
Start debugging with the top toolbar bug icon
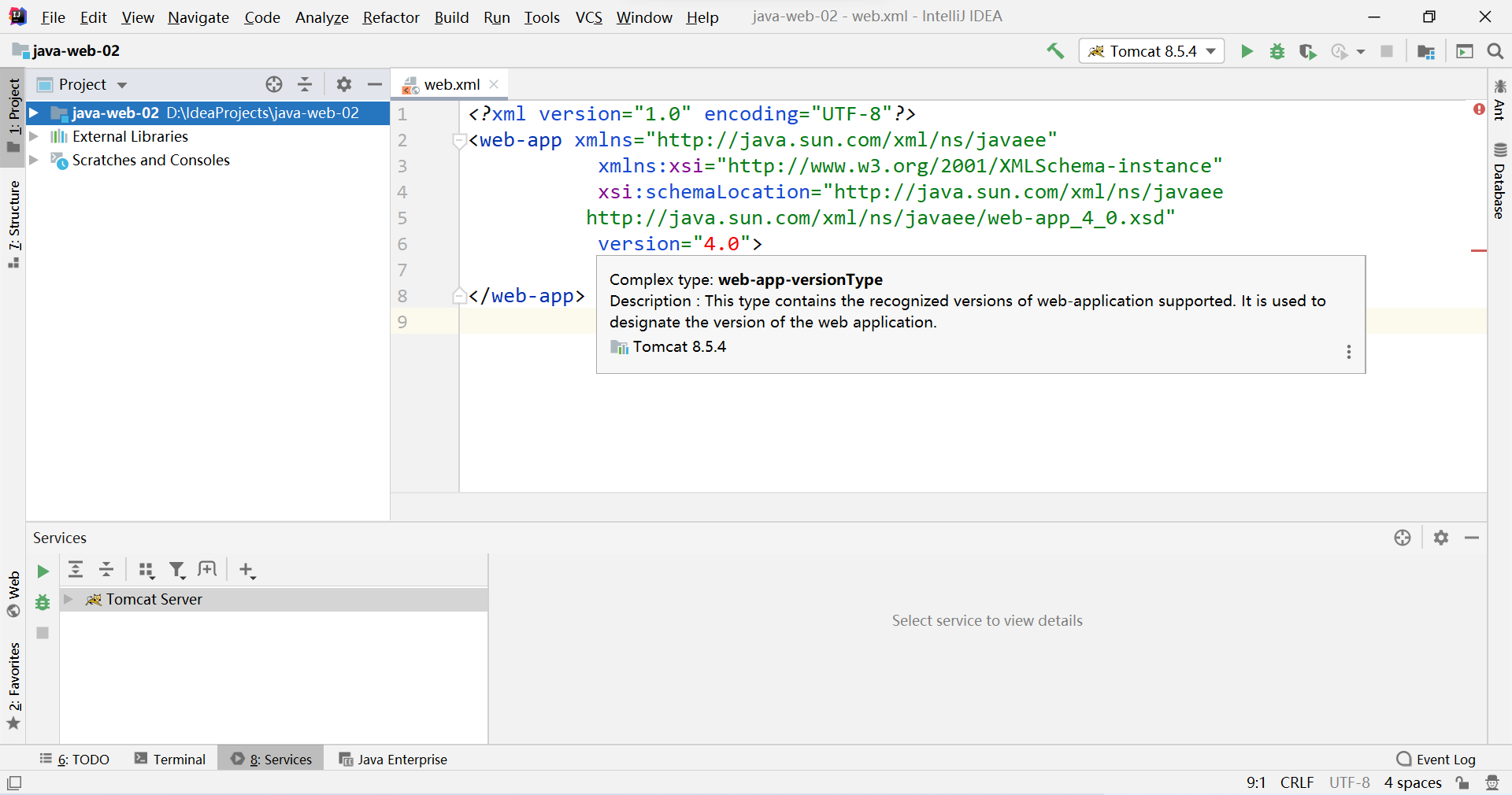1277,51
